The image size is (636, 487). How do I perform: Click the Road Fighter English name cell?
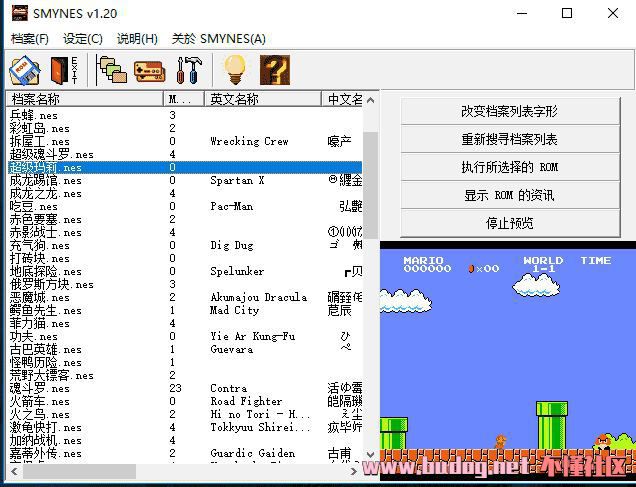(x=246, y=401)
